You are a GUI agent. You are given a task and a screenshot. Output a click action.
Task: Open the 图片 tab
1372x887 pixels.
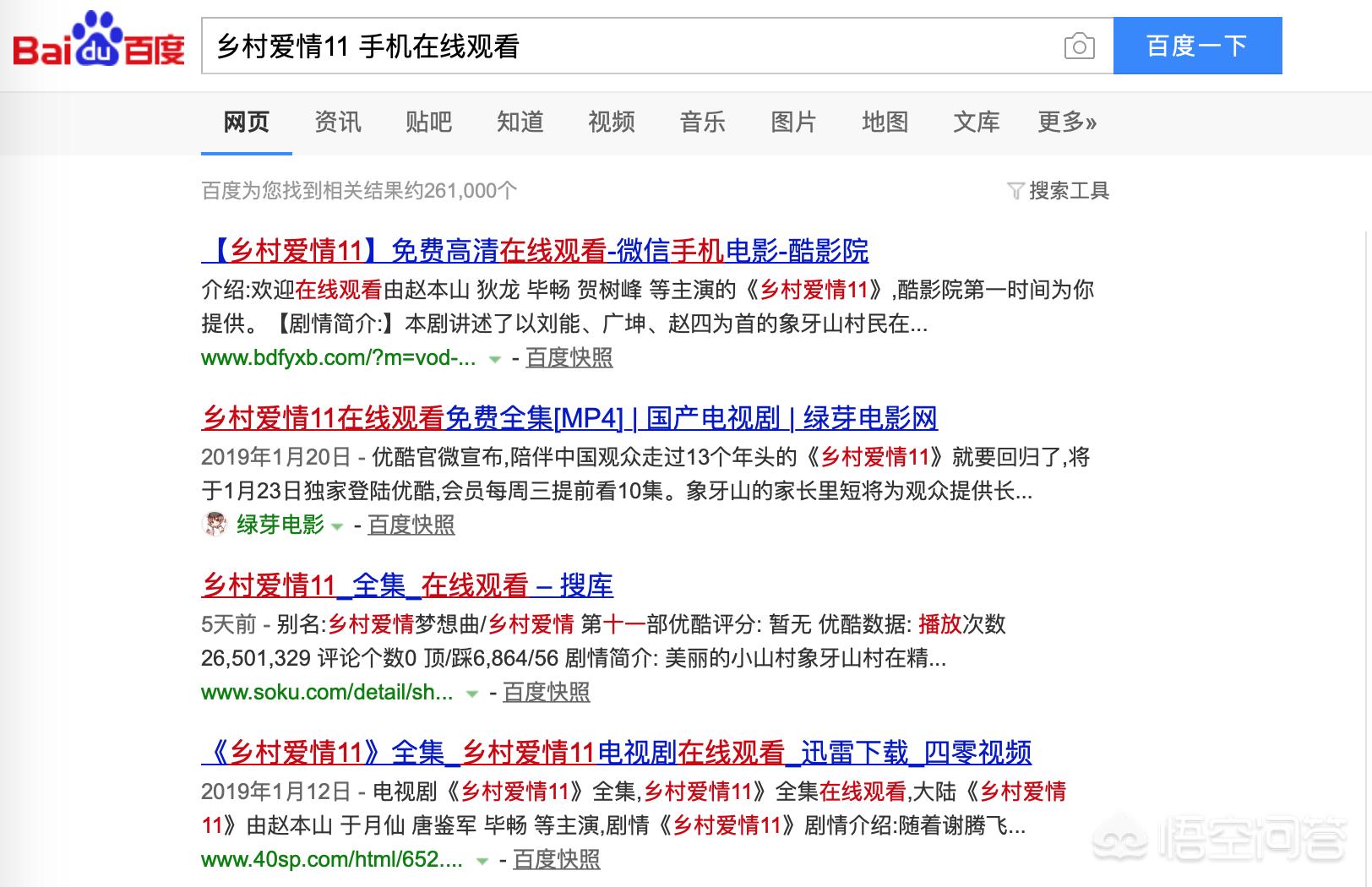pyautogui.click(x=794, y=122)
